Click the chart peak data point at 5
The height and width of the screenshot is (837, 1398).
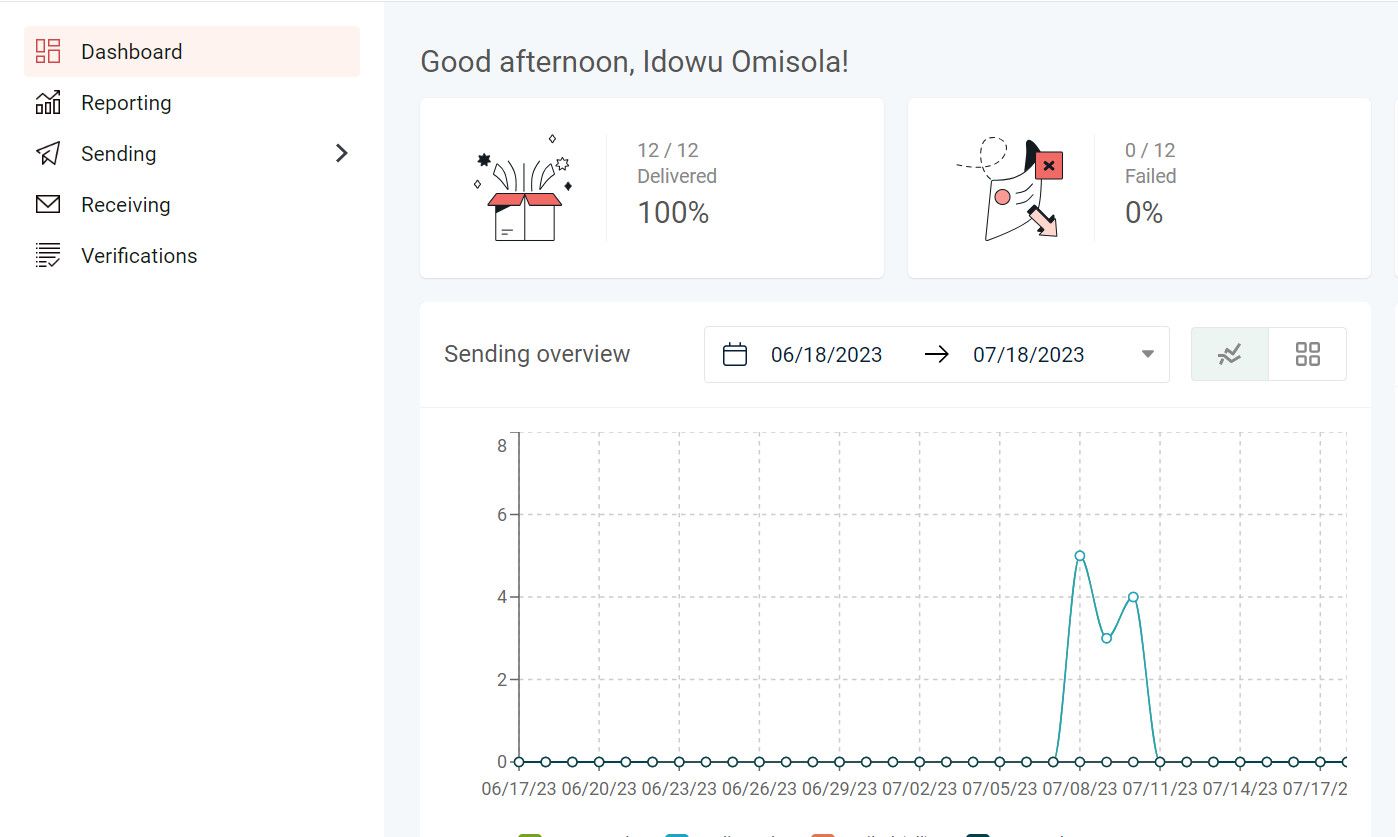[x=1080, y=556]
